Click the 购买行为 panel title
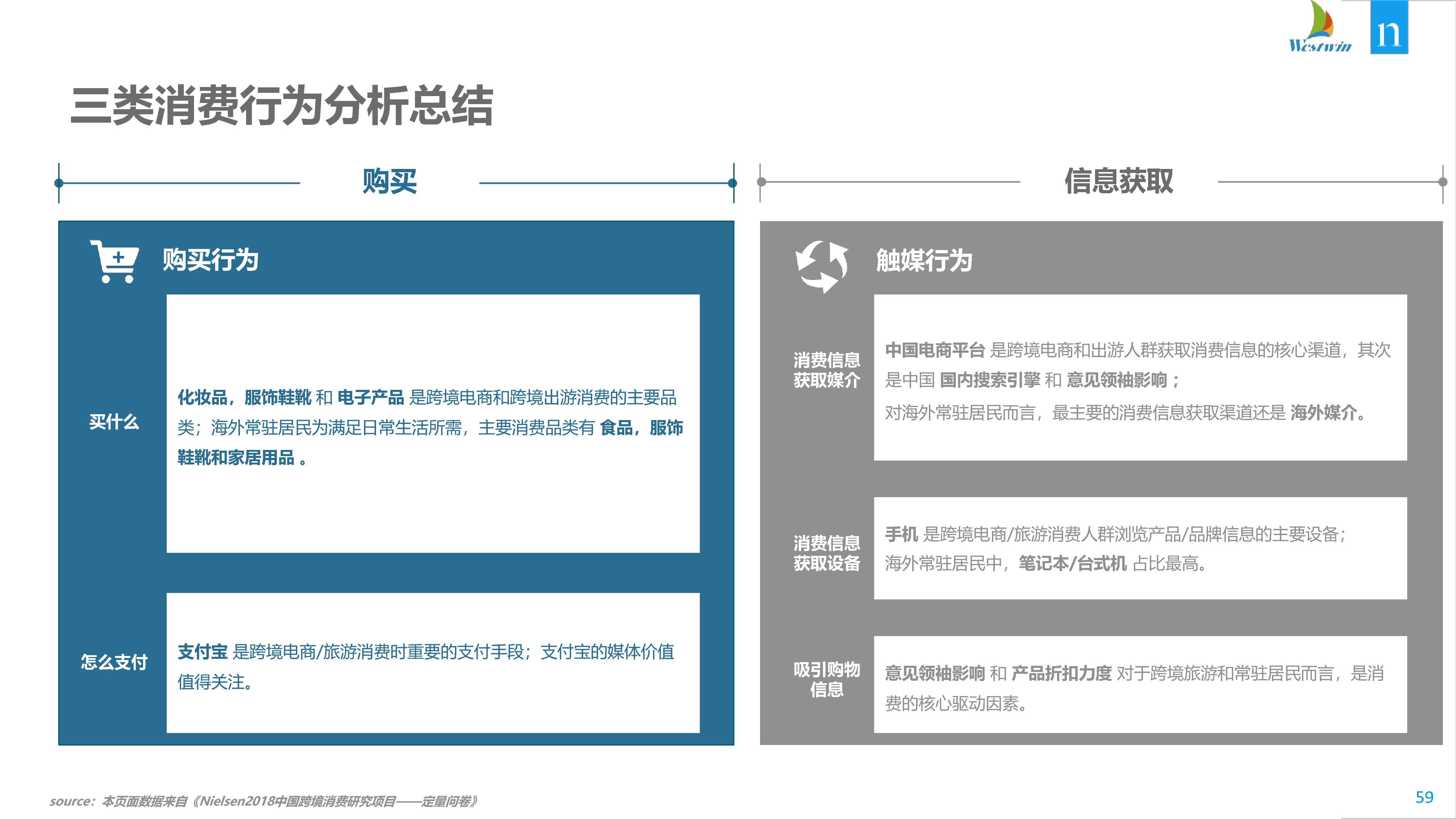Image resolution: width=1456 pixels, height=819 pixels. point(210,260)
